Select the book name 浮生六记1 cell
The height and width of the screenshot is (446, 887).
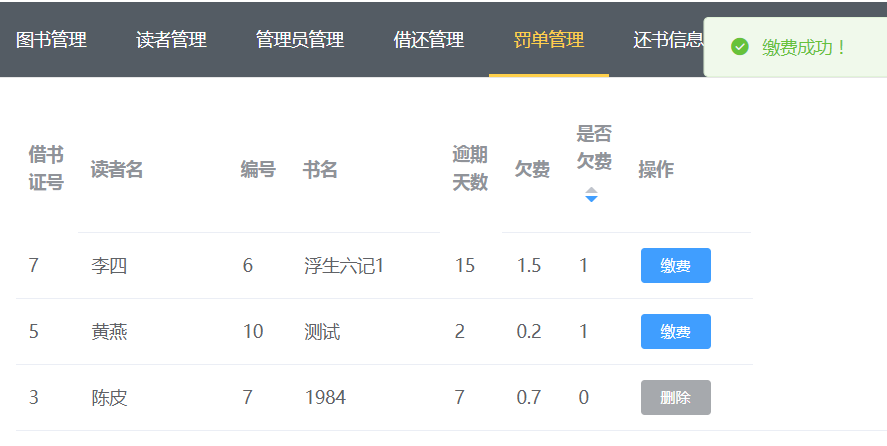point(344,266)
